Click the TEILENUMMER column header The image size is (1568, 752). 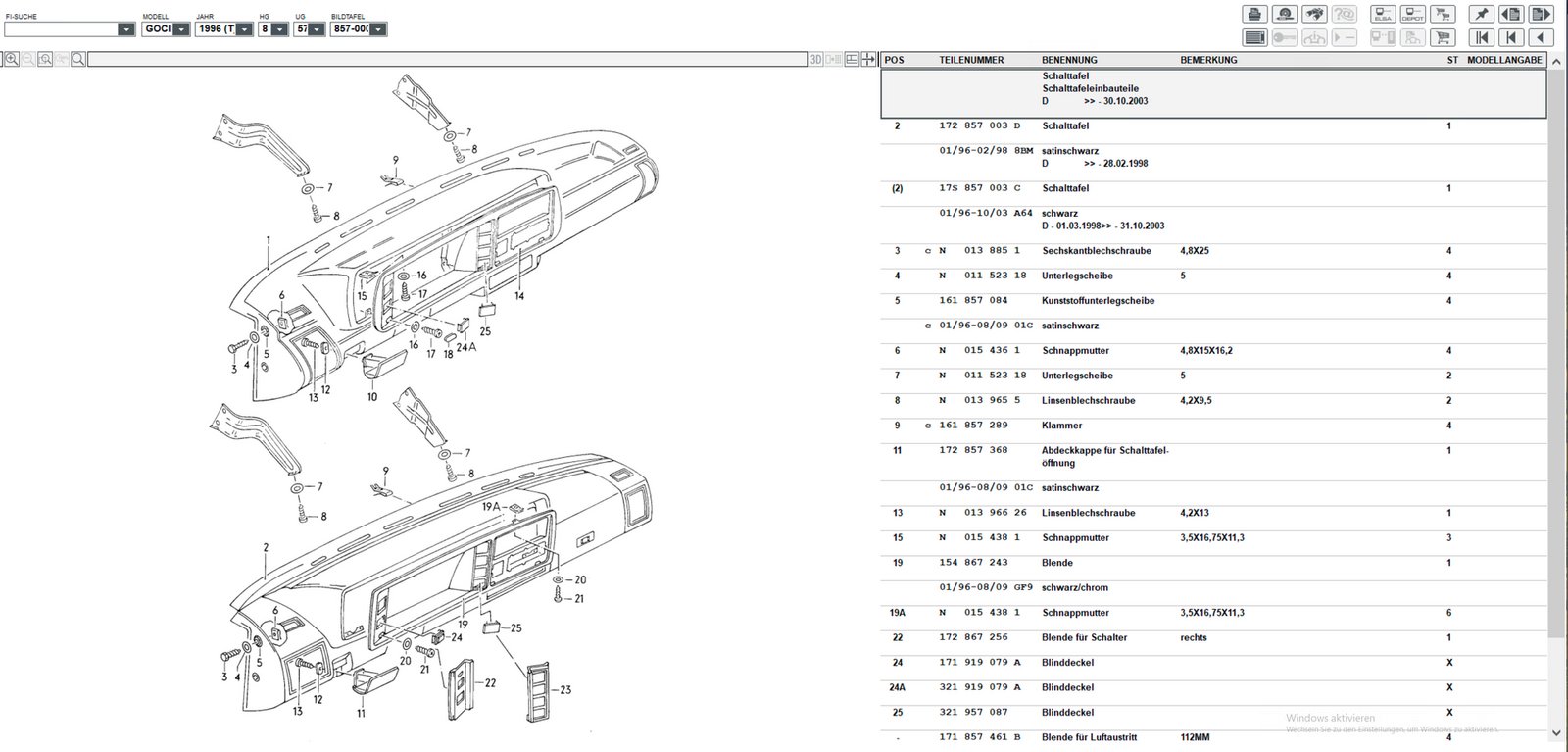970,60
